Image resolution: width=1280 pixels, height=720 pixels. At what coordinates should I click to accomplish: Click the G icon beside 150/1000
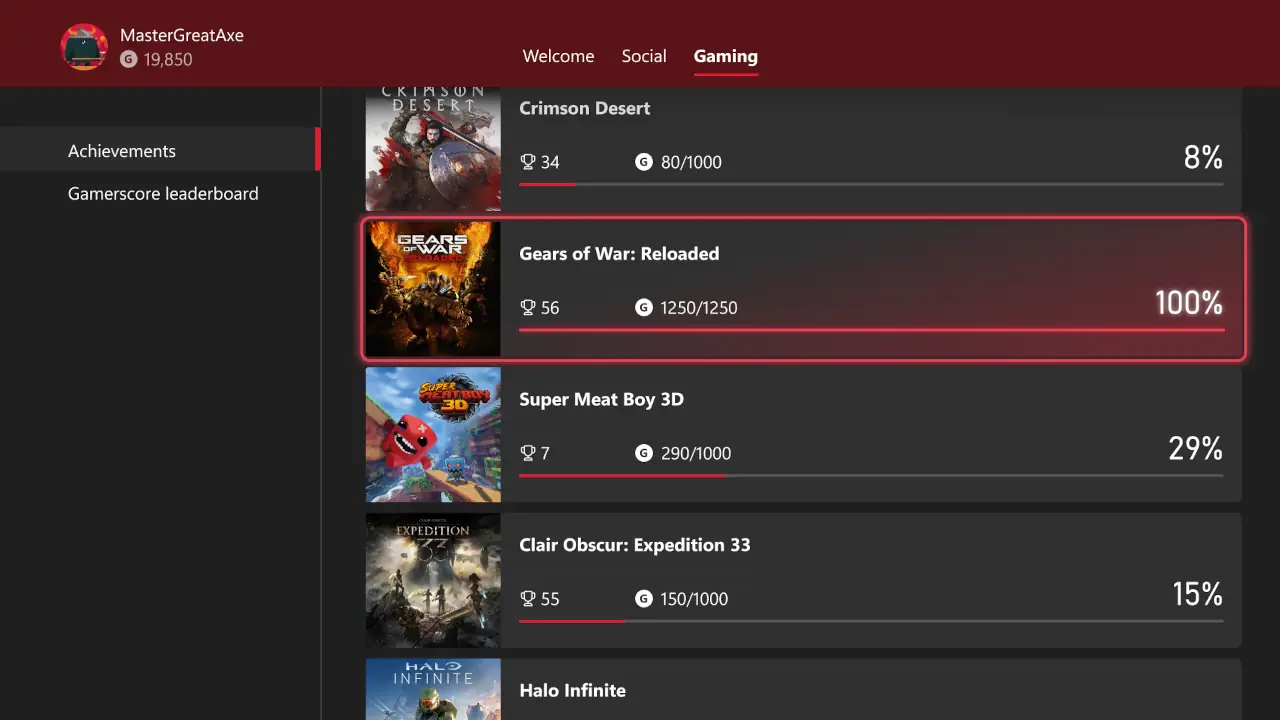click(644, 599)
